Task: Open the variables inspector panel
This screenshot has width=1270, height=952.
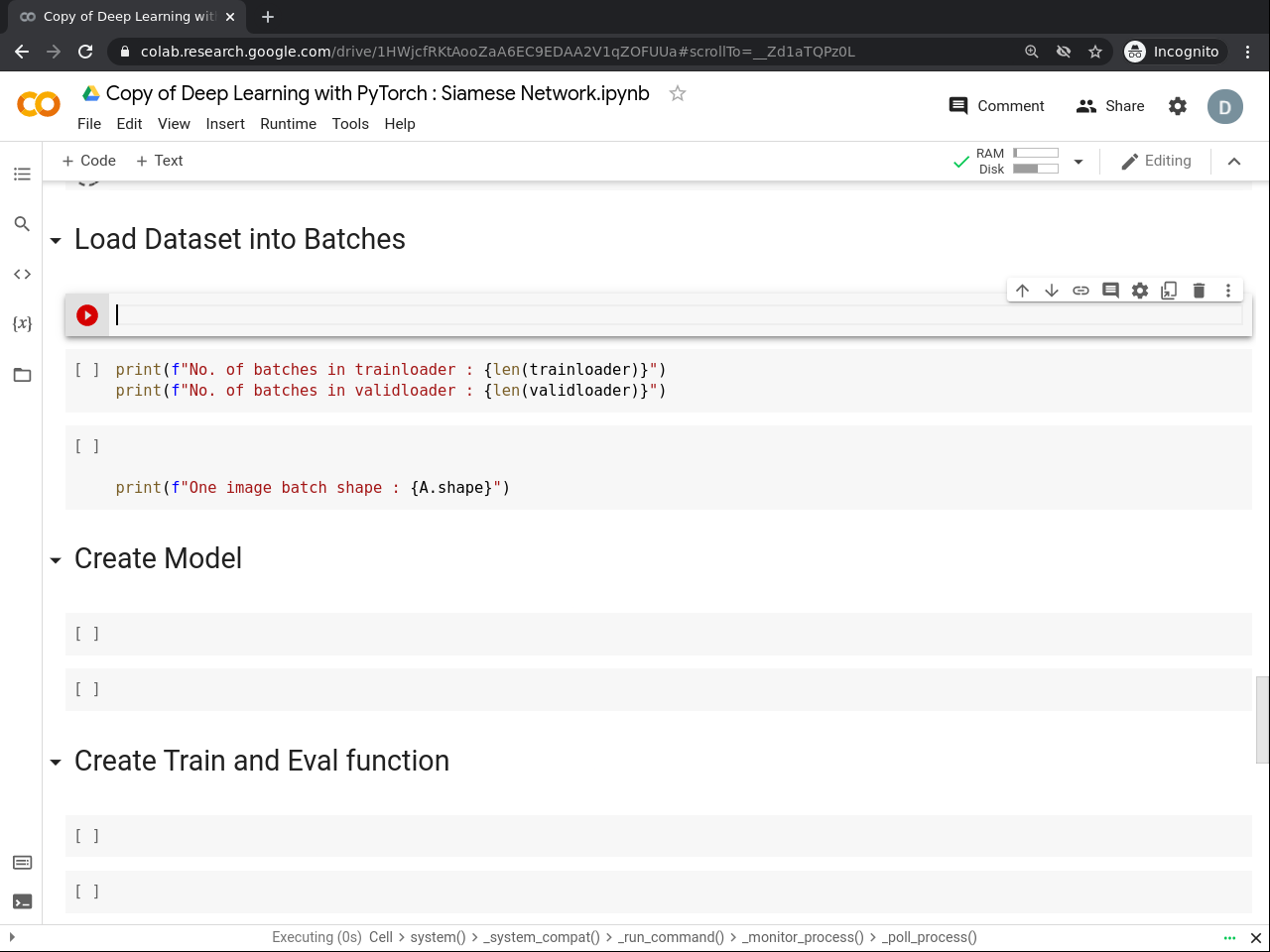Action: [x=22, y=323]
